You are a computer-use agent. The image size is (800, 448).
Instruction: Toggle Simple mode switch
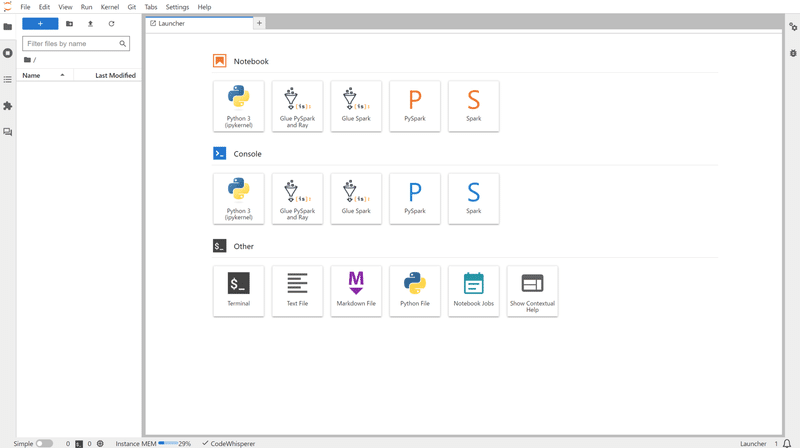click(x=44, y=443)
